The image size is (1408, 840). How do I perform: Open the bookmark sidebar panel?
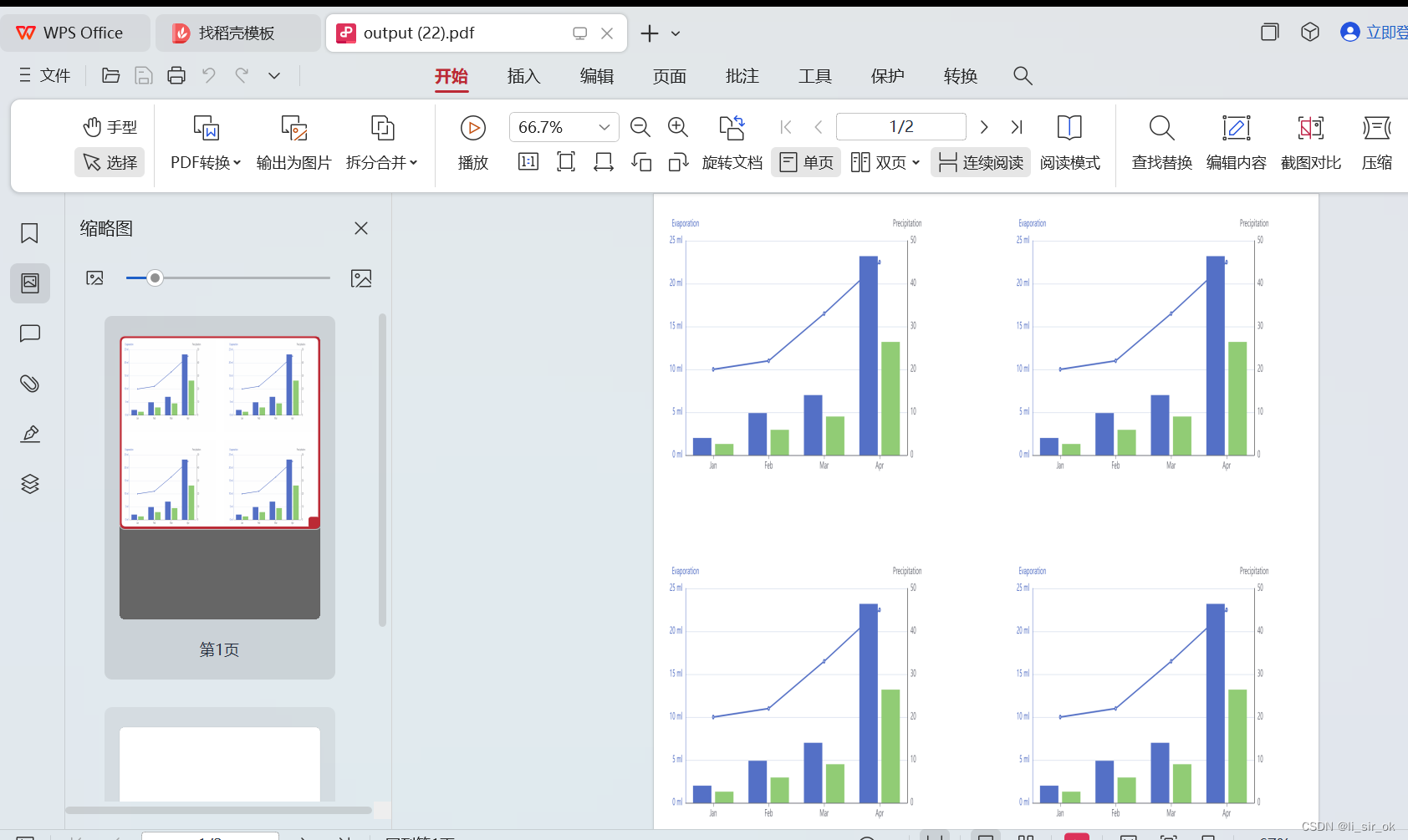pyautogui.click(x=30, y=233)
